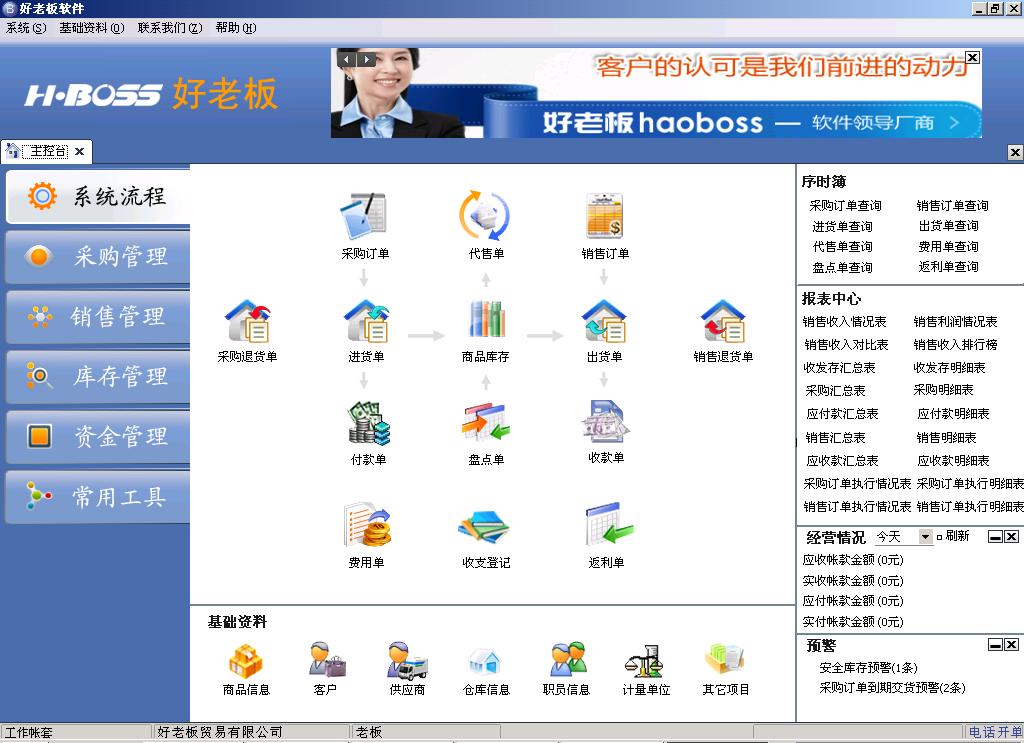The height and width of the screenshot is (743, 1024).
Task: Open the 基础资料 menu
Action: [x=91, y=28]
